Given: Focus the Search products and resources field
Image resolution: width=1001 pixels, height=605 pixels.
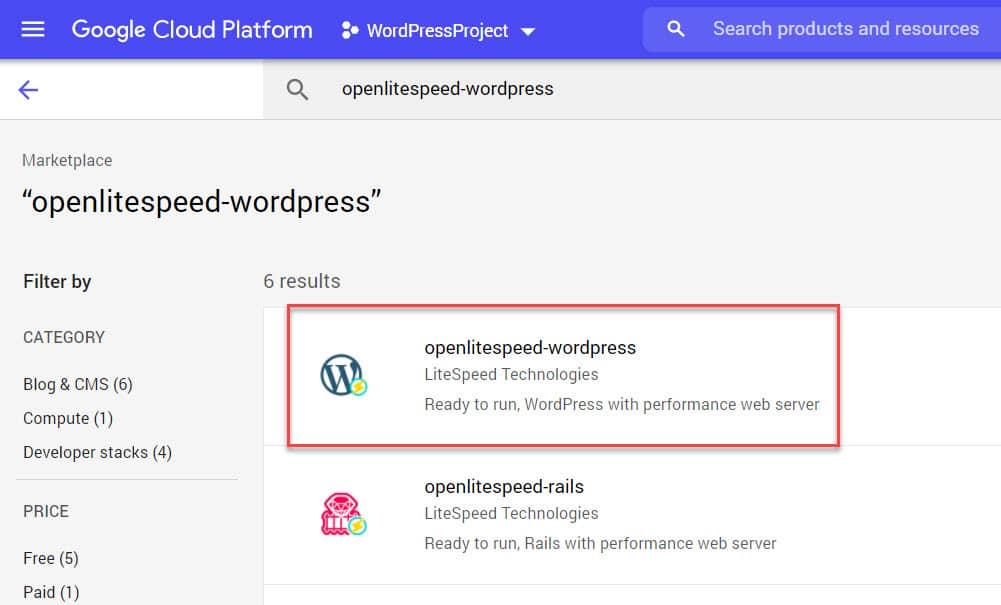Looking at the screenshot, I should pyautogui.click(x=846, y=29).
